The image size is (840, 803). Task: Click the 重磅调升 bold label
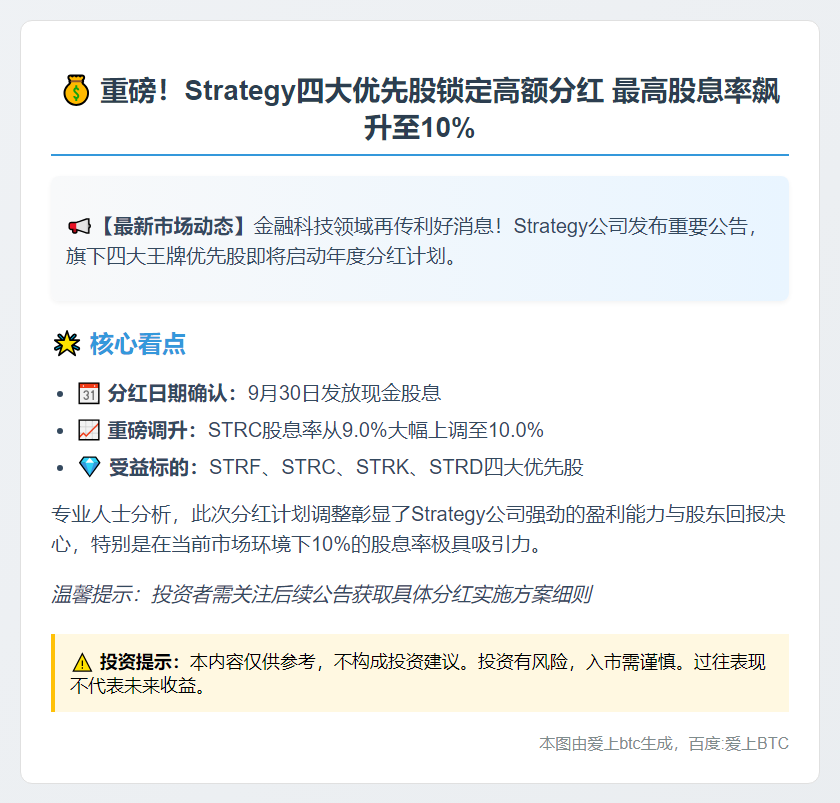coord(153,431)
